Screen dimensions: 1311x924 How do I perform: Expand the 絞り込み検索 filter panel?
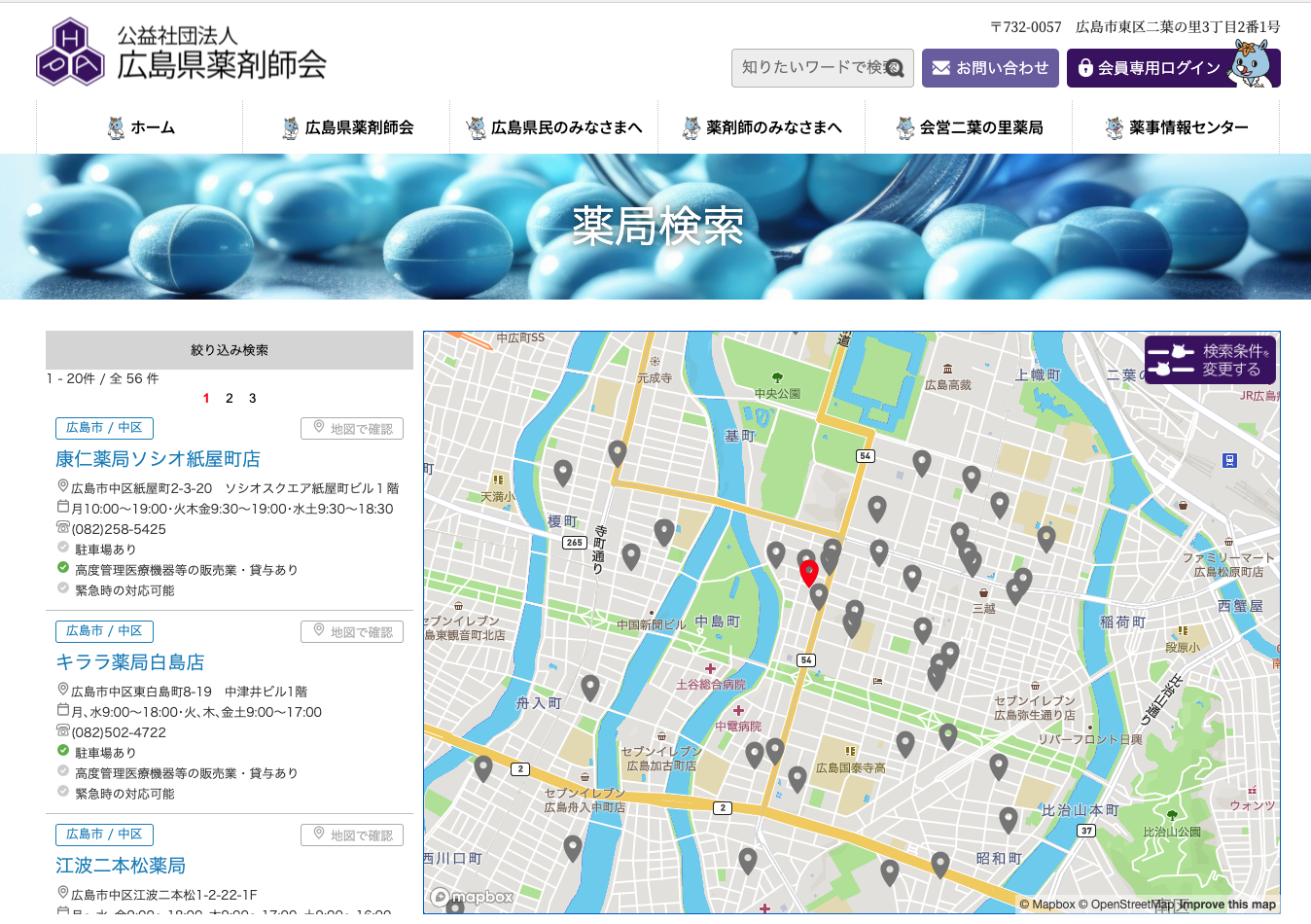230,350
